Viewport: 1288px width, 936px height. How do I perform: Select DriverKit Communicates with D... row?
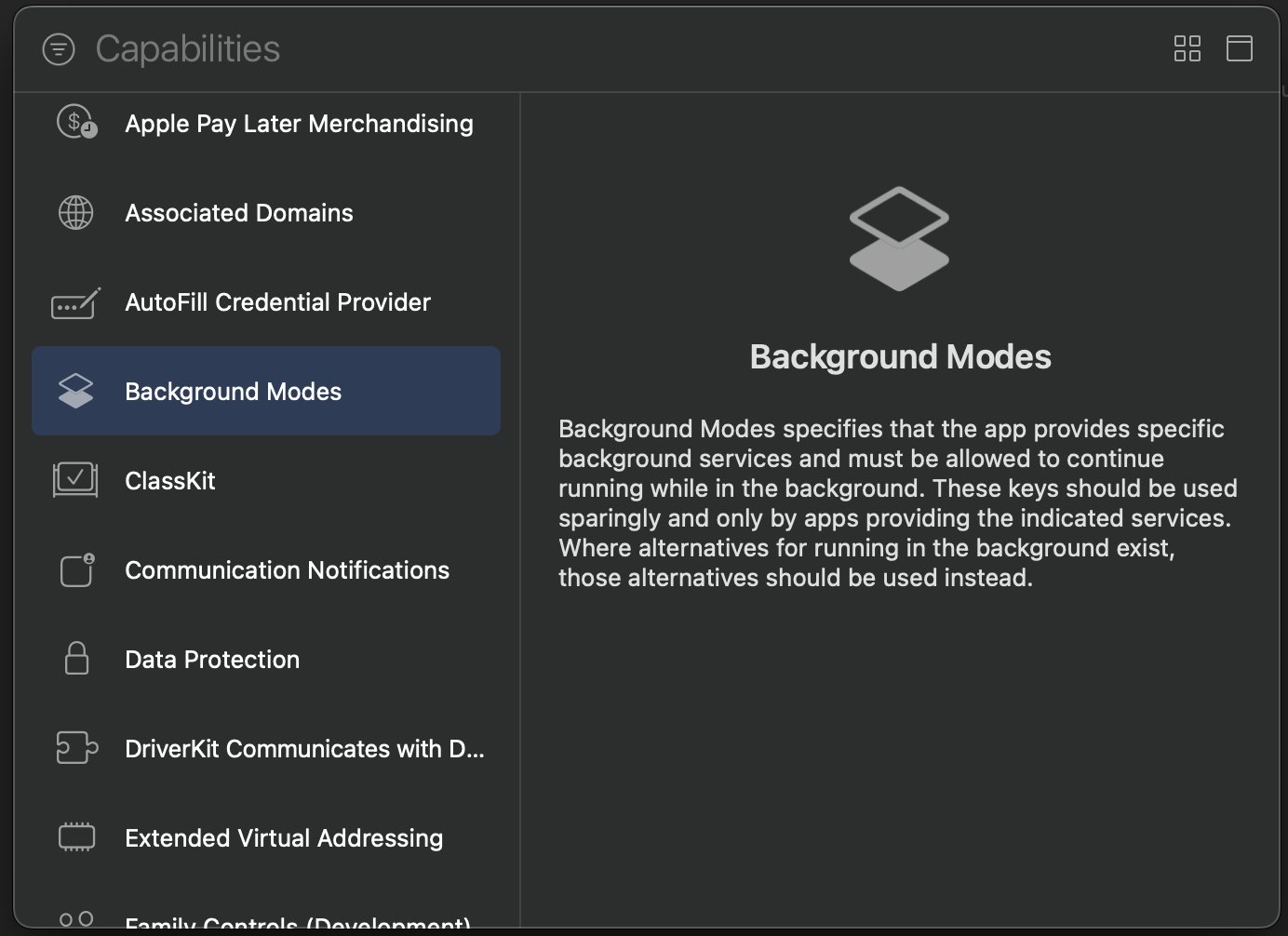click(x=266, y=749)
